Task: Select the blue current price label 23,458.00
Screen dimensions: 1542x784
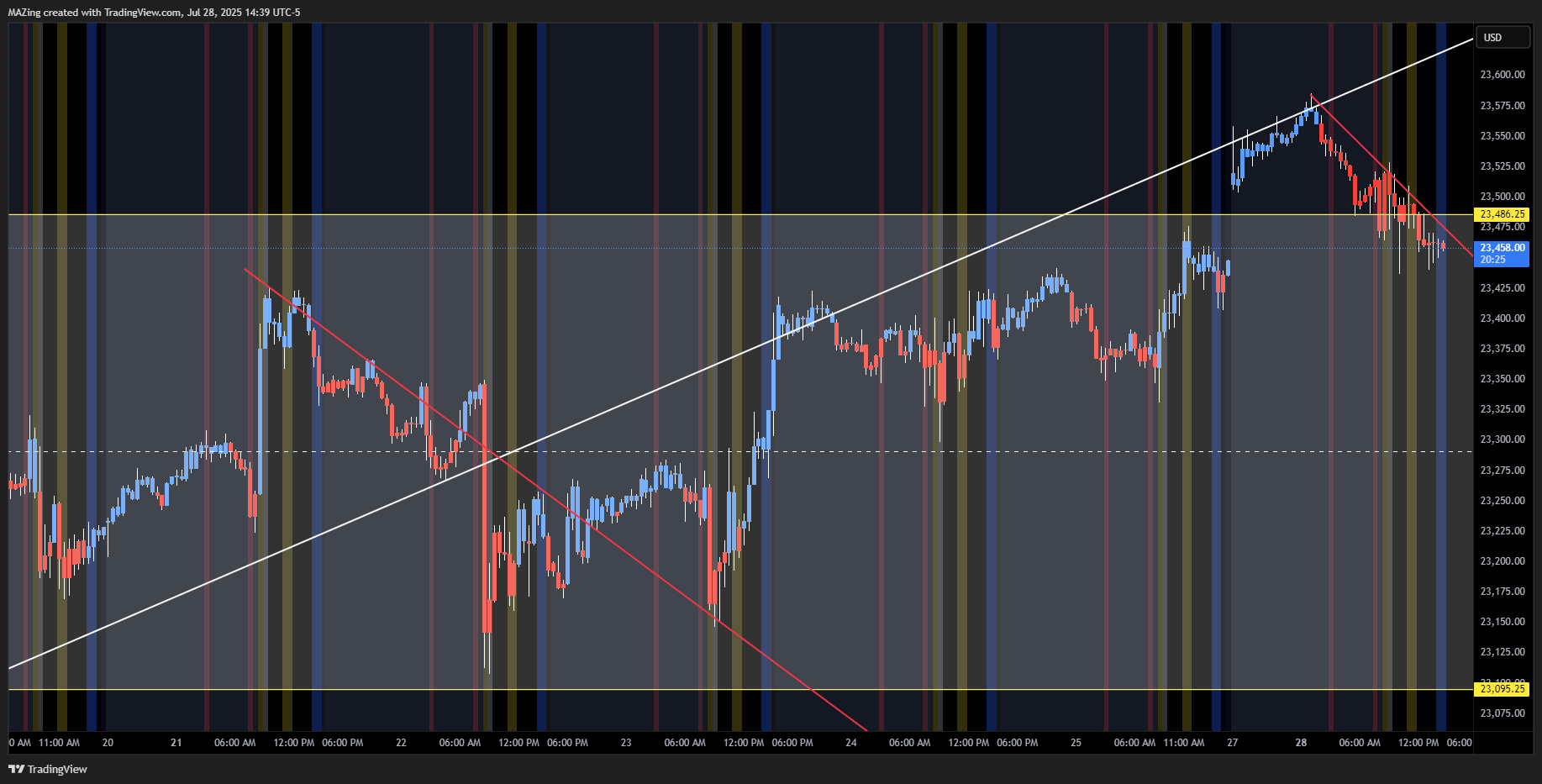Action: pos(1502,253)
